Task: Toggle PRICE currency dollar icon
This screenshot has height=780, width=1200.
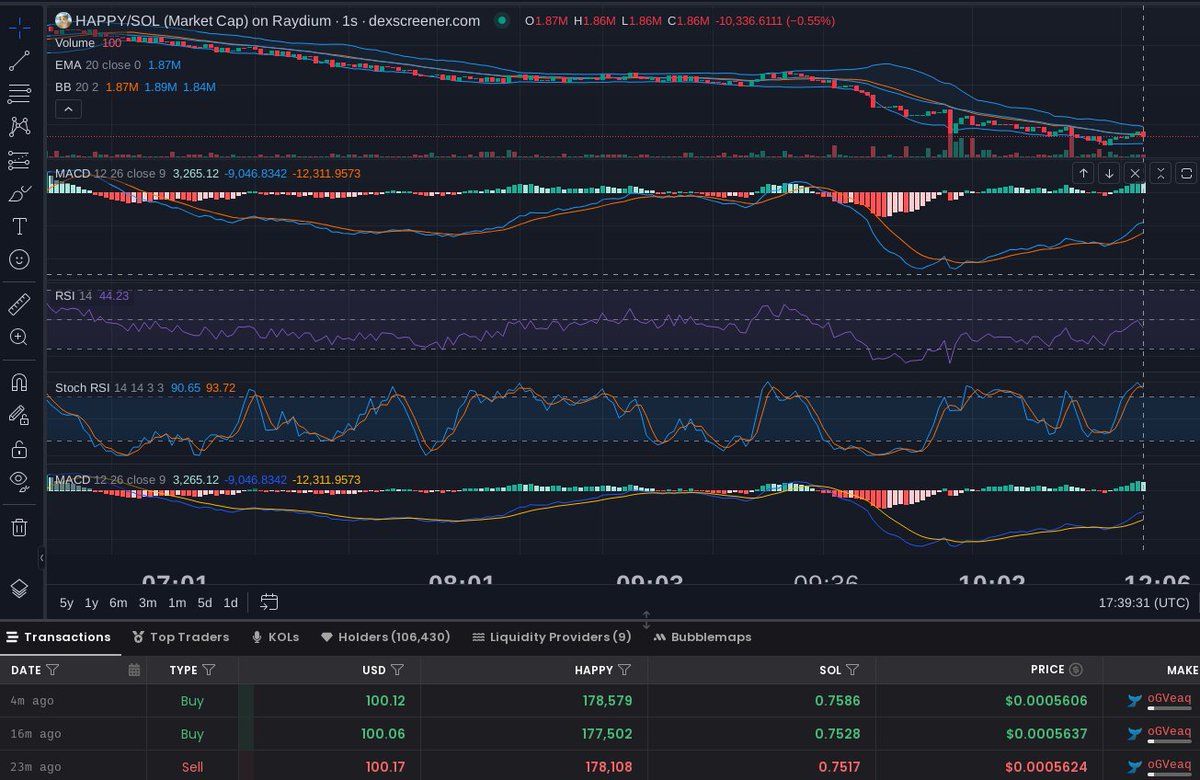Action: pyautogui.click(x=1076, y=670)
